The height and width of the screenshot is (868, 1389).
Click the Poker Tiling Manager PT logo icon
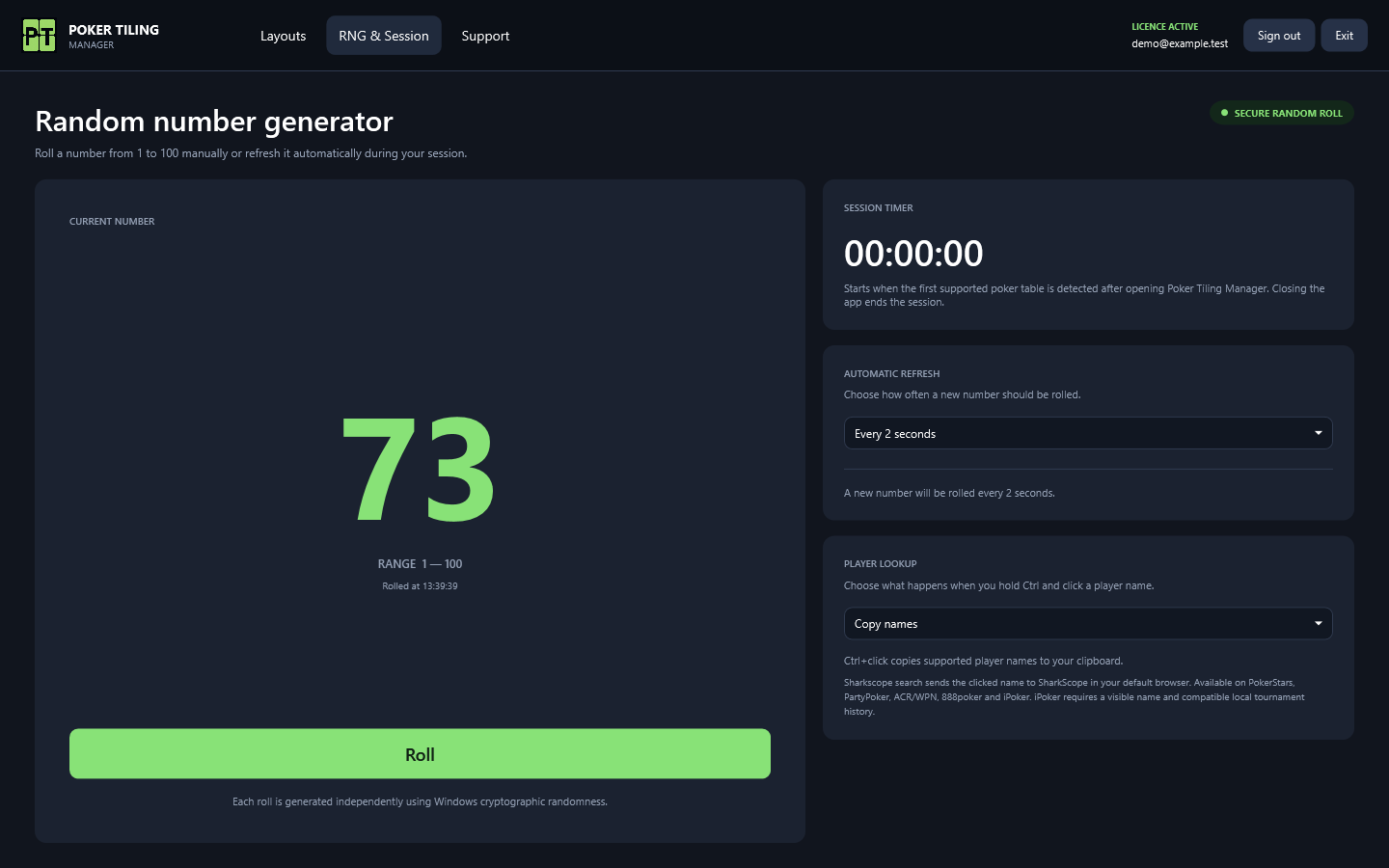39,36
